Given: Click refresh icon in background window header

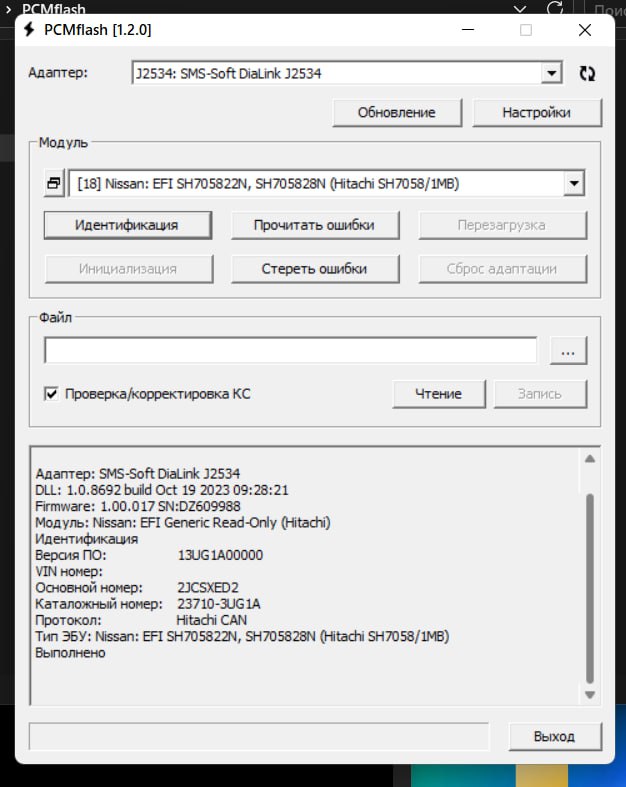Looking at the screenshot, I should coord(555,8).
